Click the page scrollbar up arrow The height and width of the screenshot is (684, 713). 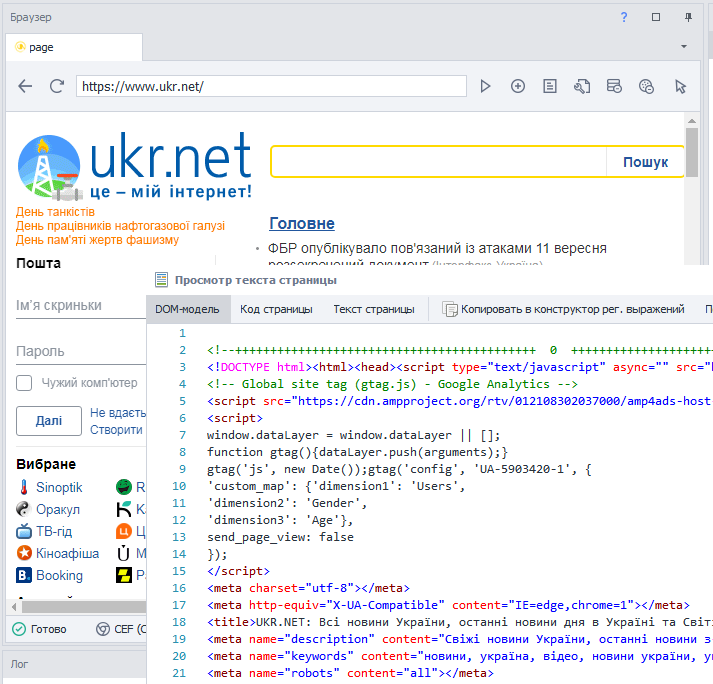[692, 121]
